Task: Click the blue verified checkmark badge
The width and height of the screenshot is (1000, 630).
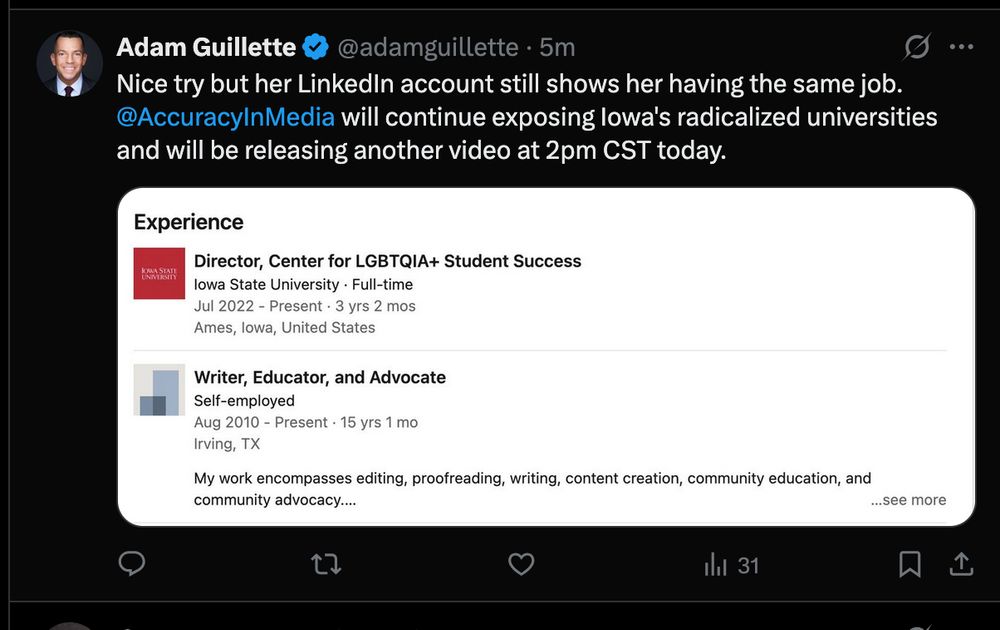Action: (316, 47)
